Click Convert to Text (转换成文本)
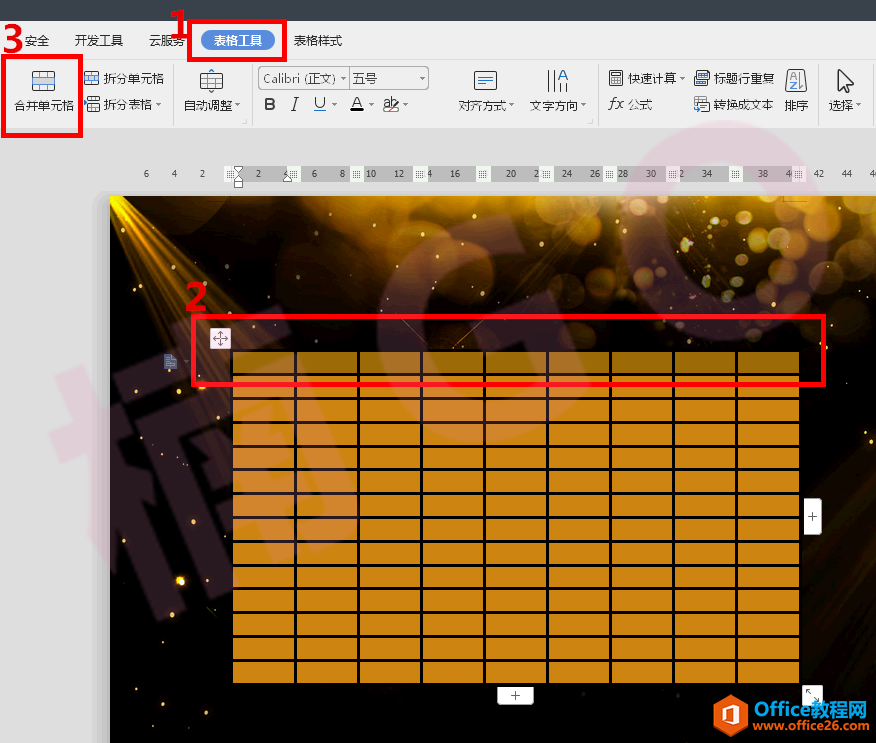876x743 pixels. tap(734, 104)
